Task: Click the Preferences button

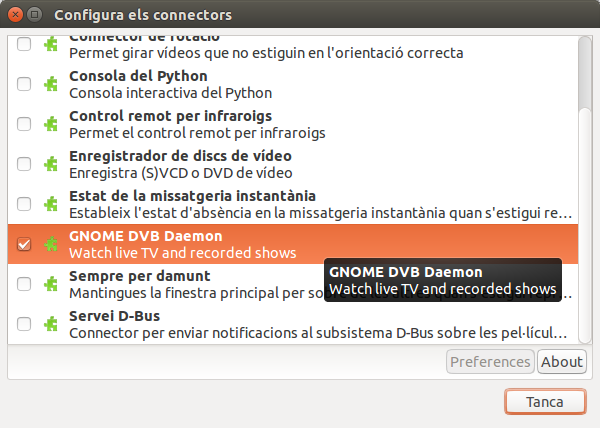Action: 490,362
